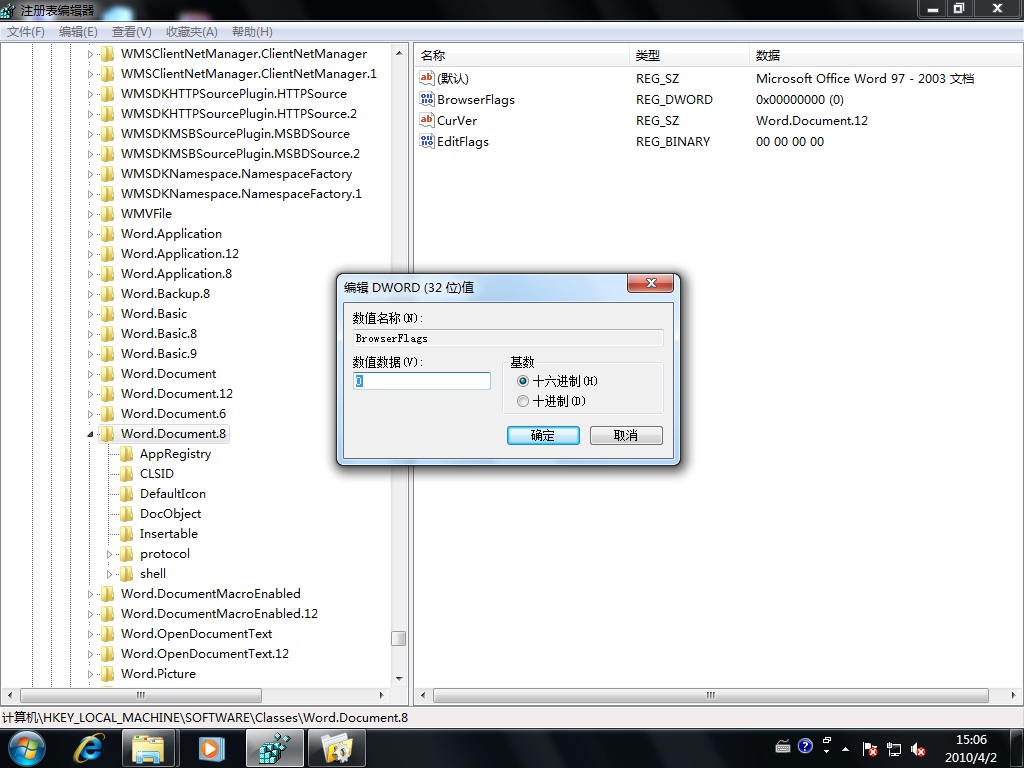Click the (默认) default string value icon
Screen dimensions: 1024x768
click(x=426, y=78)
